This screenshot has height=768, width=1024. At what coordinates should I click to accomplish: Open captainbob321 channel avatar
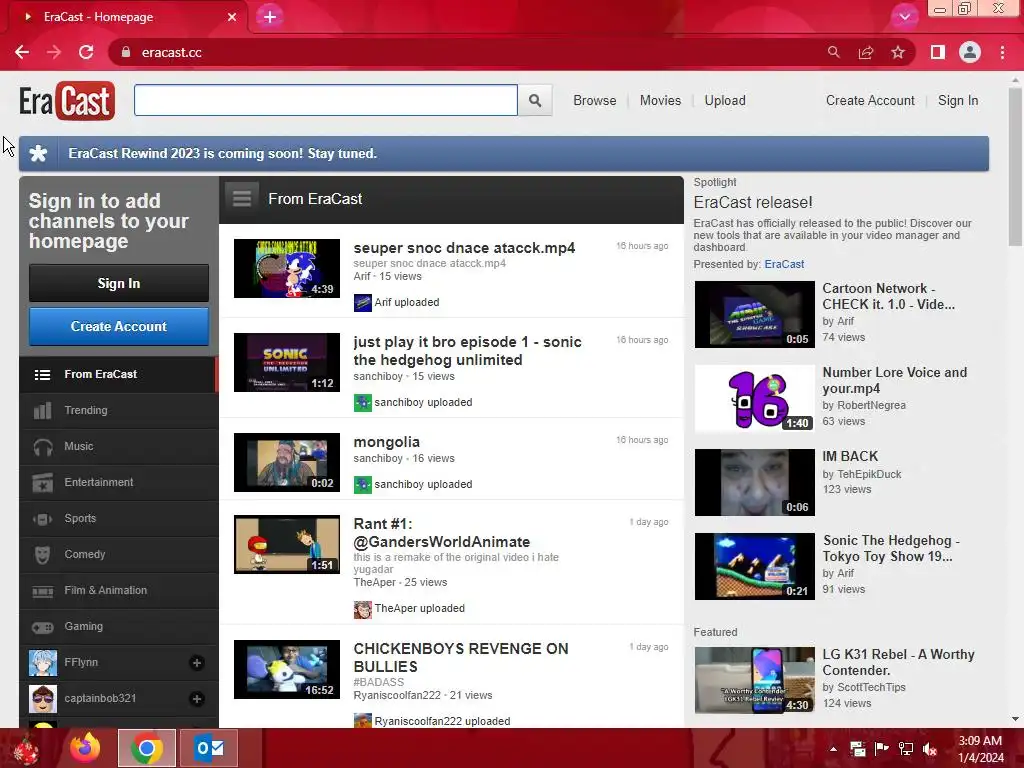43,699
